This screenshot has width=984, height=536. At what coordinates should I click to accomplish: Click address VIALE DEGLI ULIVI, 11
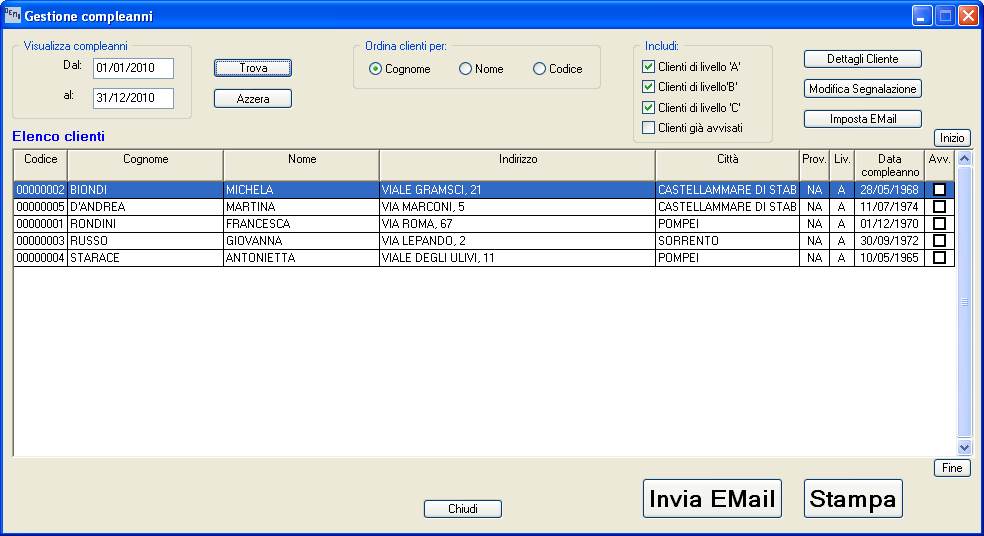coord(517,257)
